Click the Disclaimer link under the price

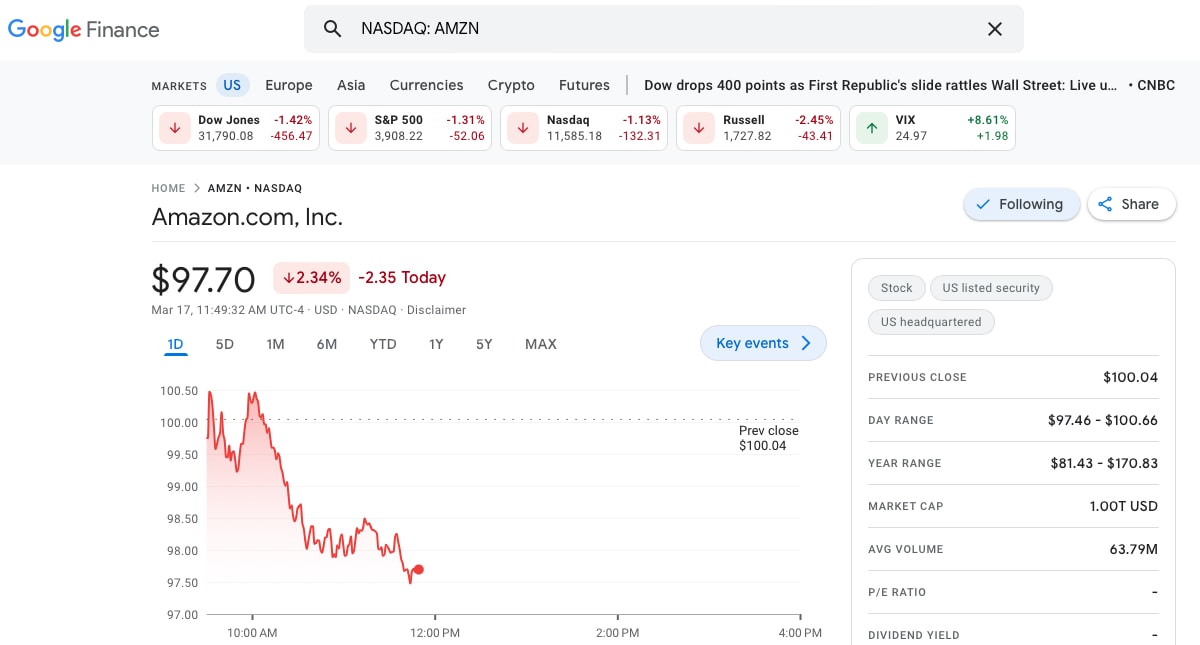pyautogui.click(x=436, y=310)
